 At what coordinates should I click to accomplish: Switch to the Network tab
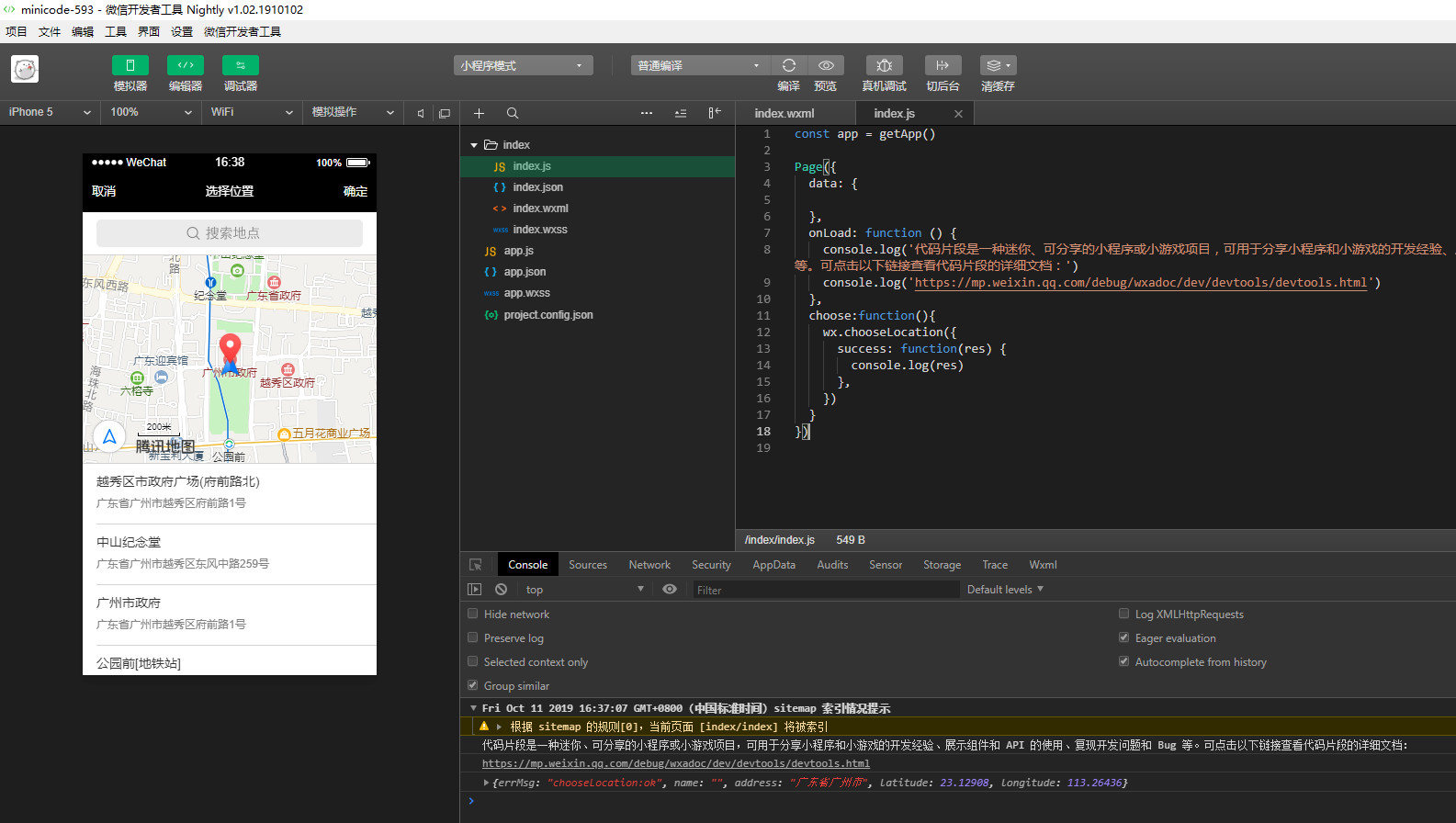point(649,565)
